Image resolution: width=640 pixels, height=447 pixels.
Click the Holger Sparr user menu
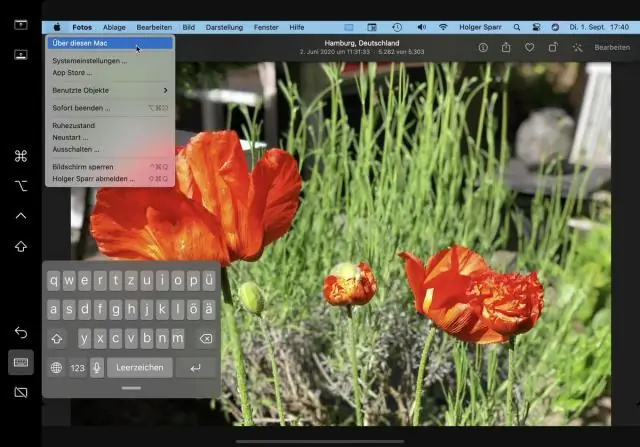(480, 27)
